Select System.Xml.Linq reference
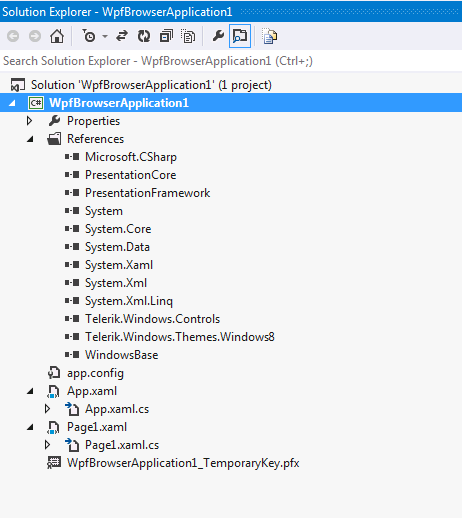Image resolution: width=462 pixels, height=518 pixels. coord(129,301)
